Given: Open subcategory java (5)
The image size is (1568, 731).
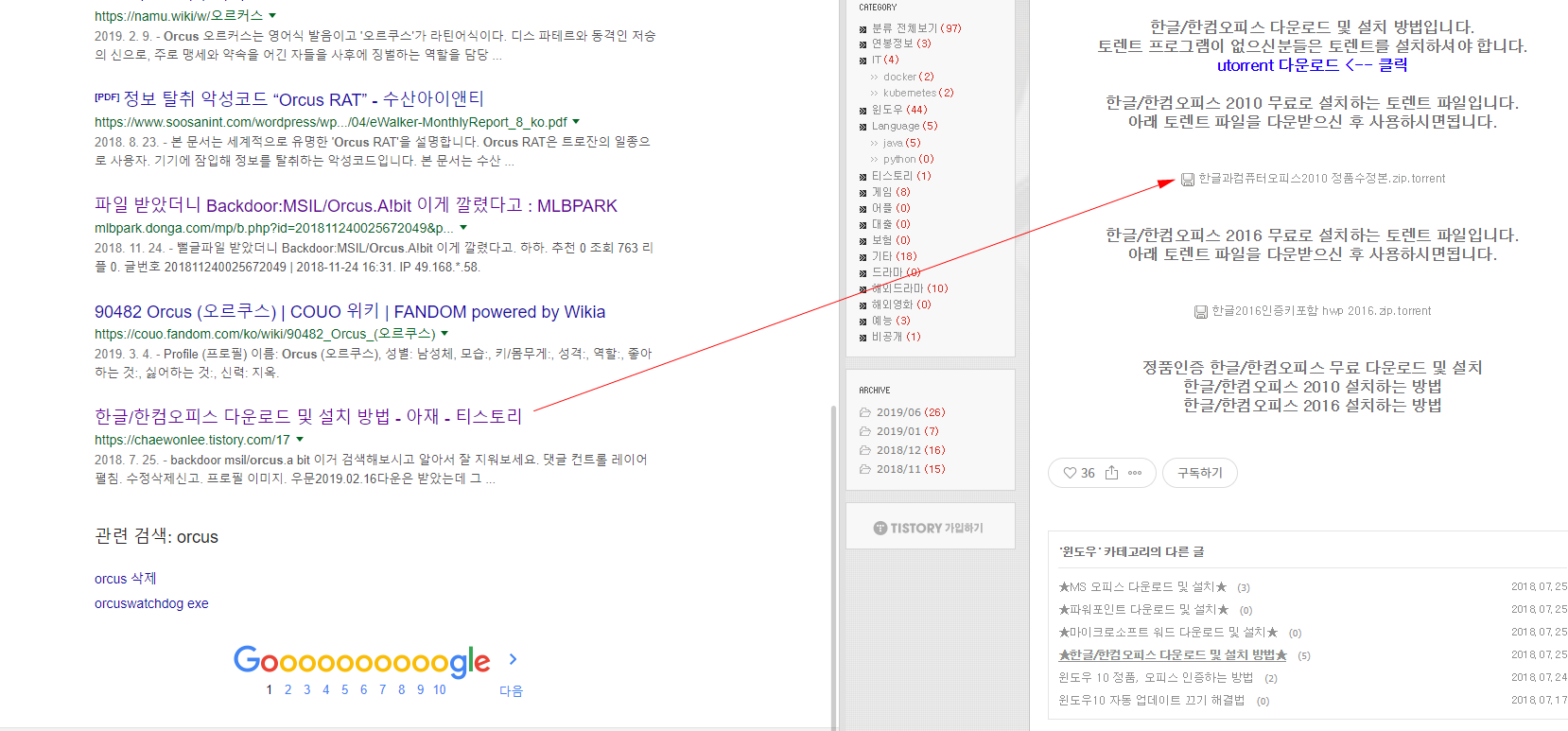Looking at the screenshot, I should pos(901,143).
